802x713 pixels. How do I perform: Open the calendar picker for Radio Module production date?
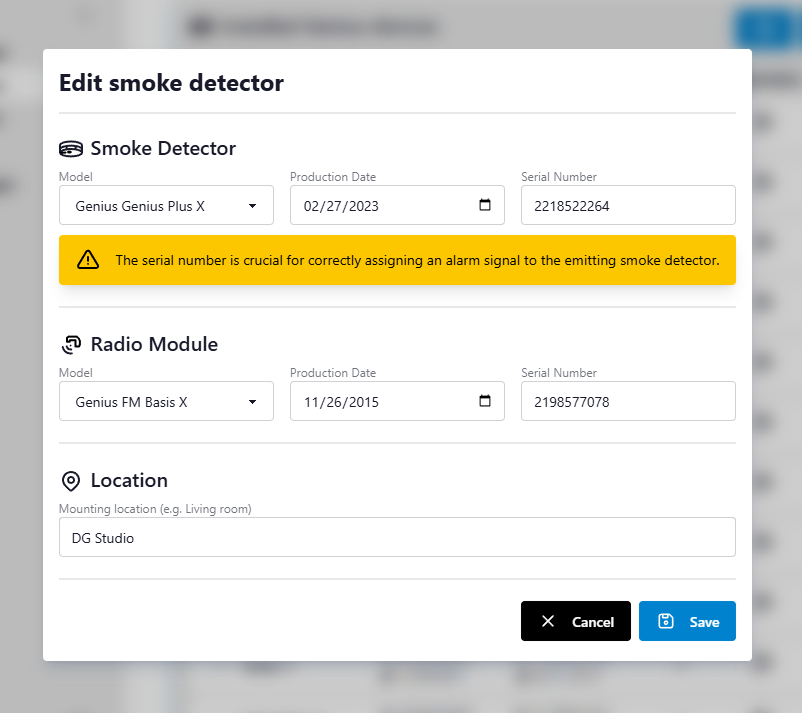click(485, 402)
